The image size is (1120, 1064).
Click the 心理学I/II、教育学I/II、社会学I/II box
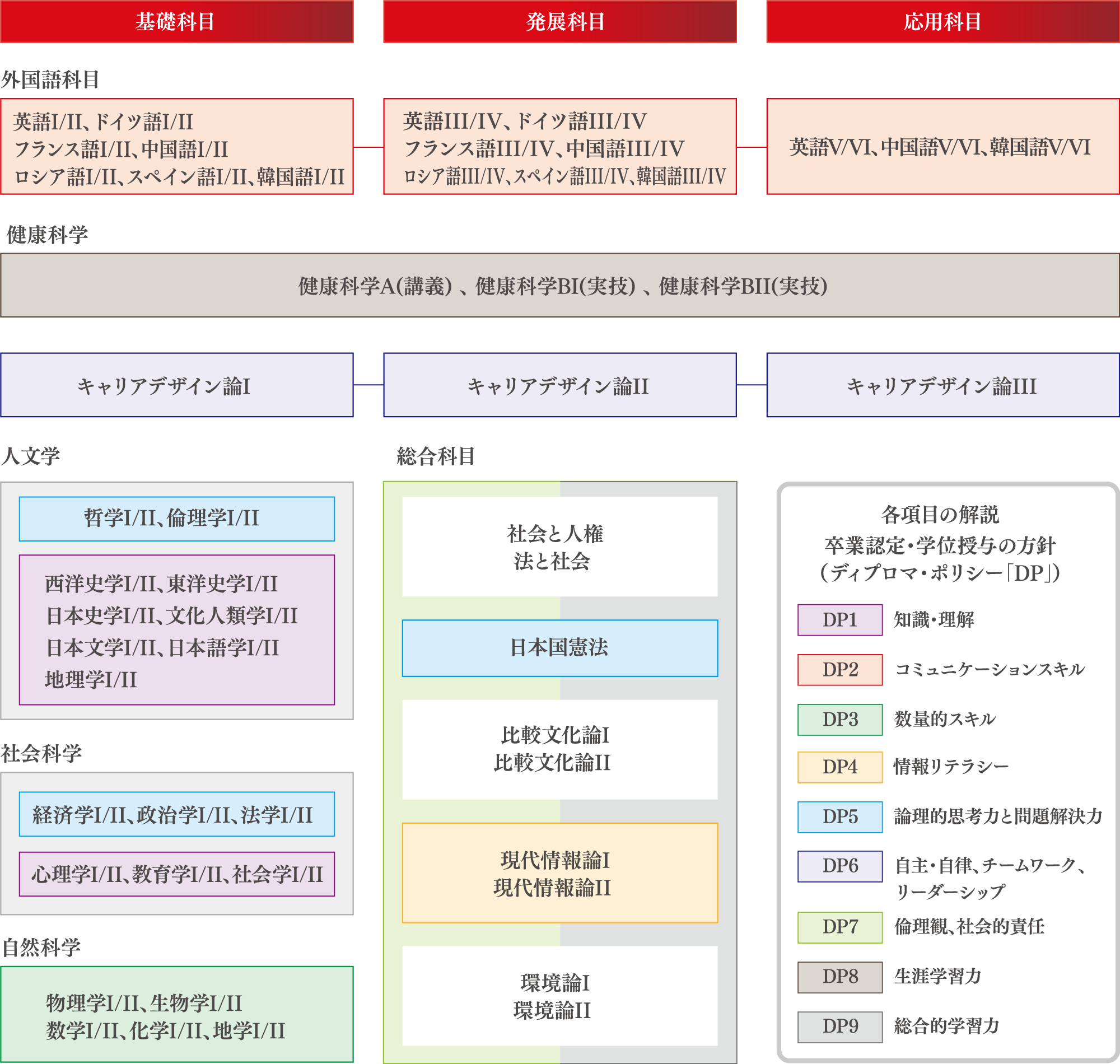(176, 874)
